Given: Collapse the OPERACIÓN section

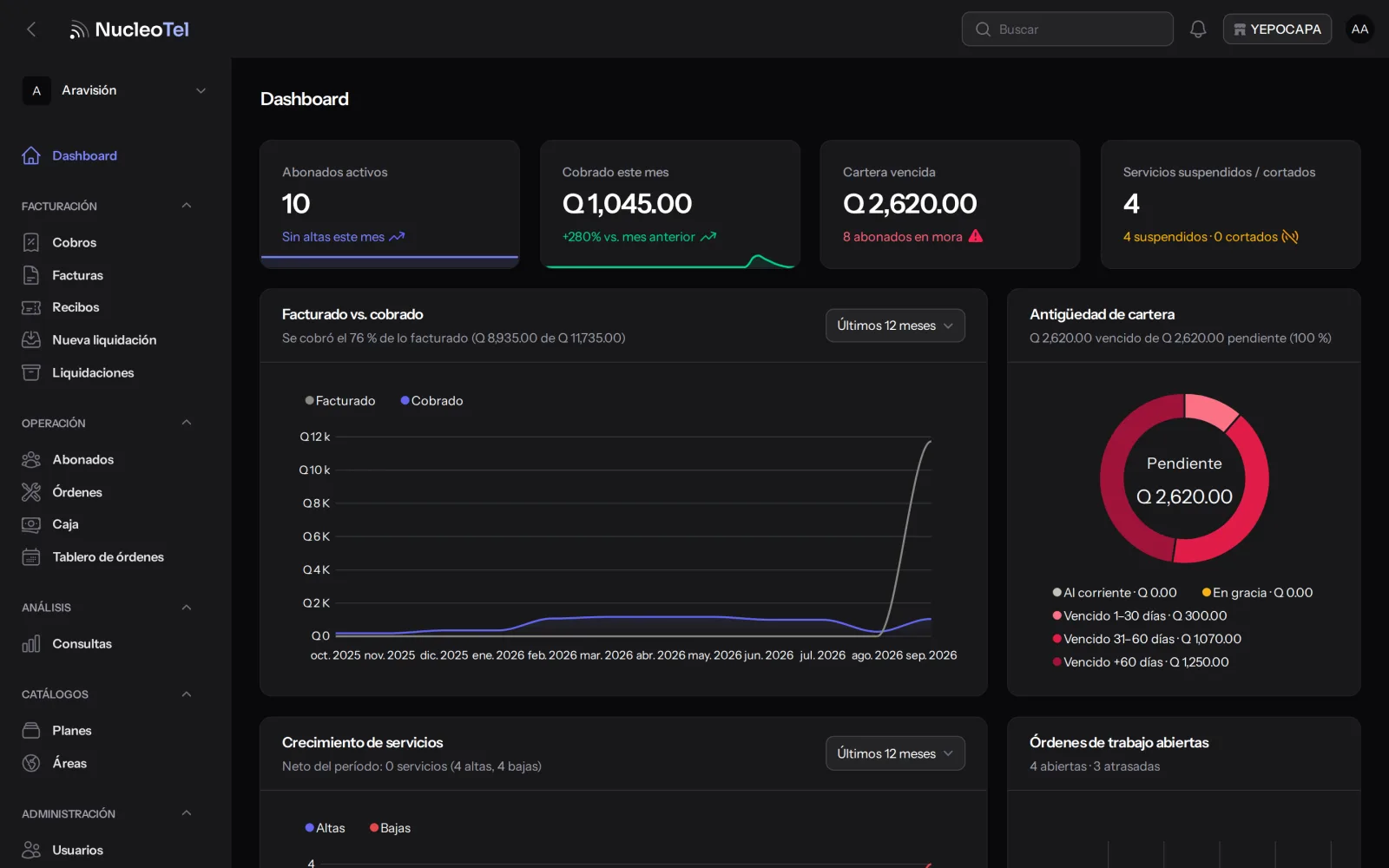Looking at the screenshot, I should coord(186,423).
